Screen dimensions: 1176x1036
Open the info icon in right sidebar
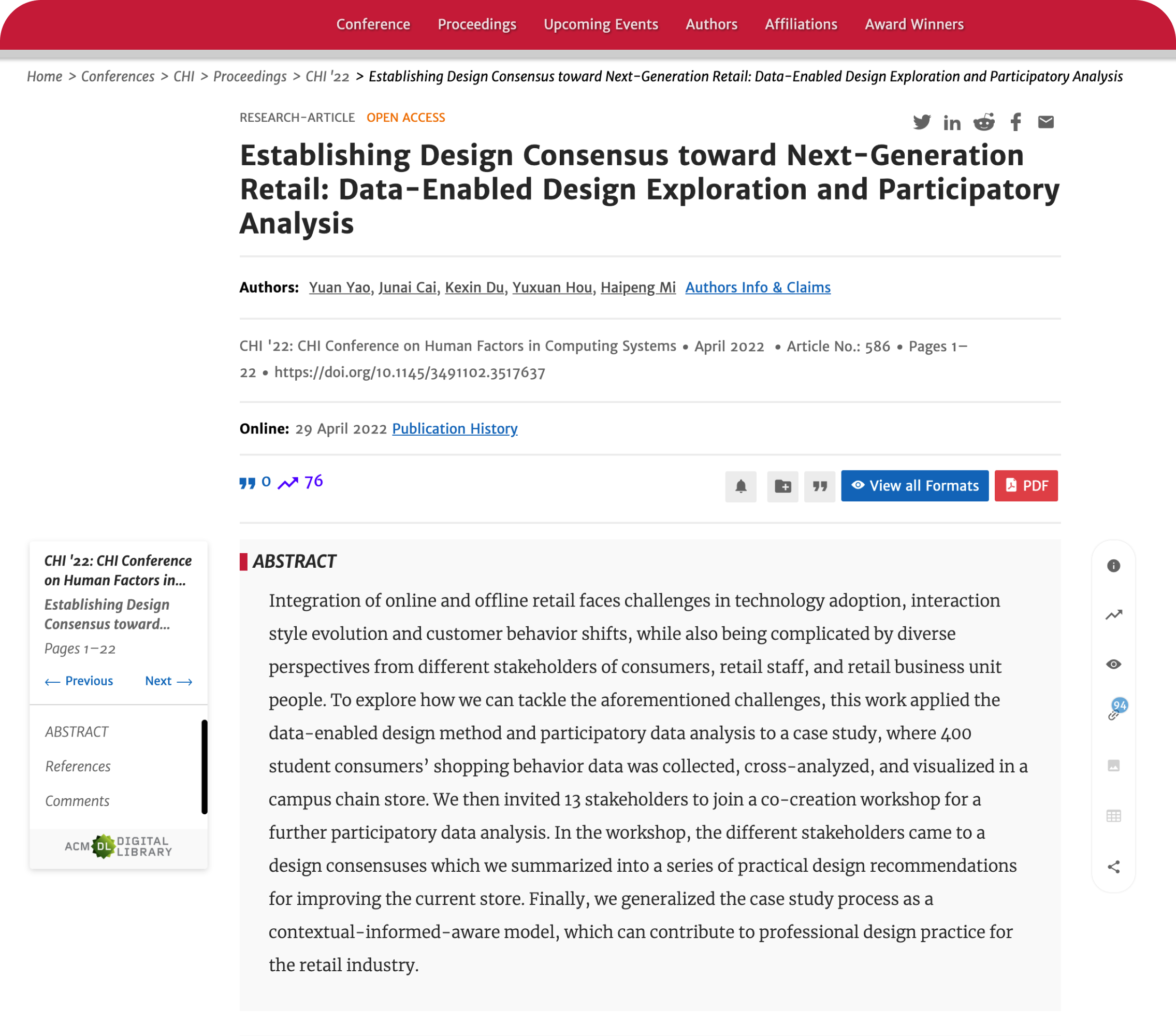pyautogui.click(x=1113, y=566)
